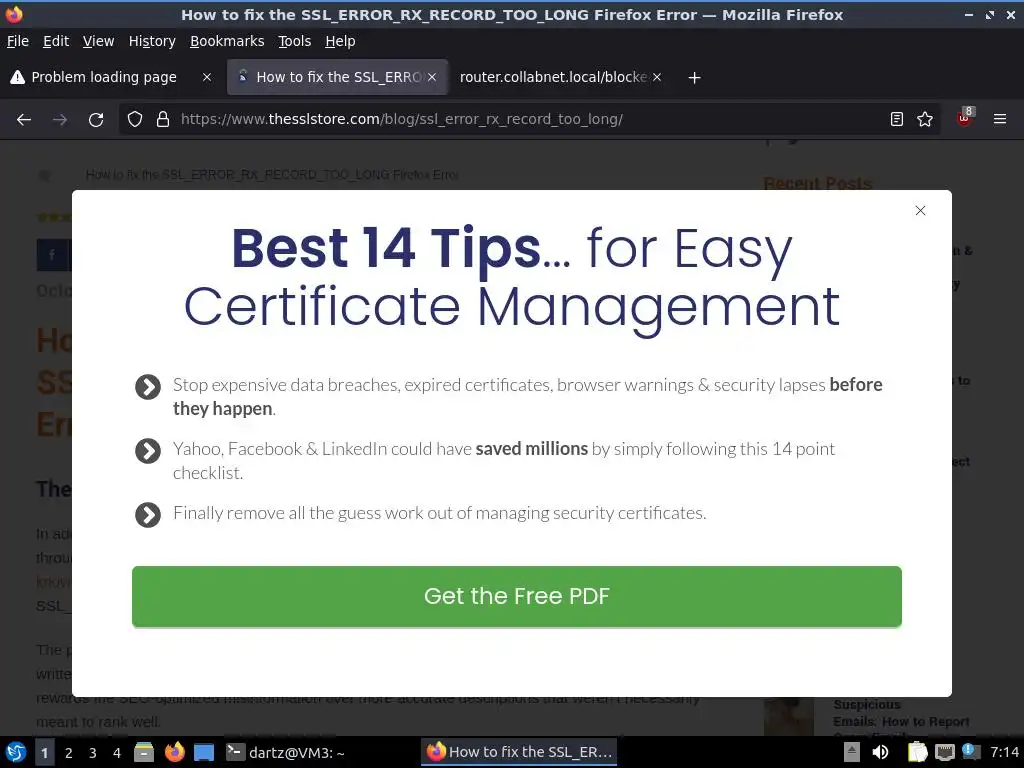Reload the current page

point(96,120)
